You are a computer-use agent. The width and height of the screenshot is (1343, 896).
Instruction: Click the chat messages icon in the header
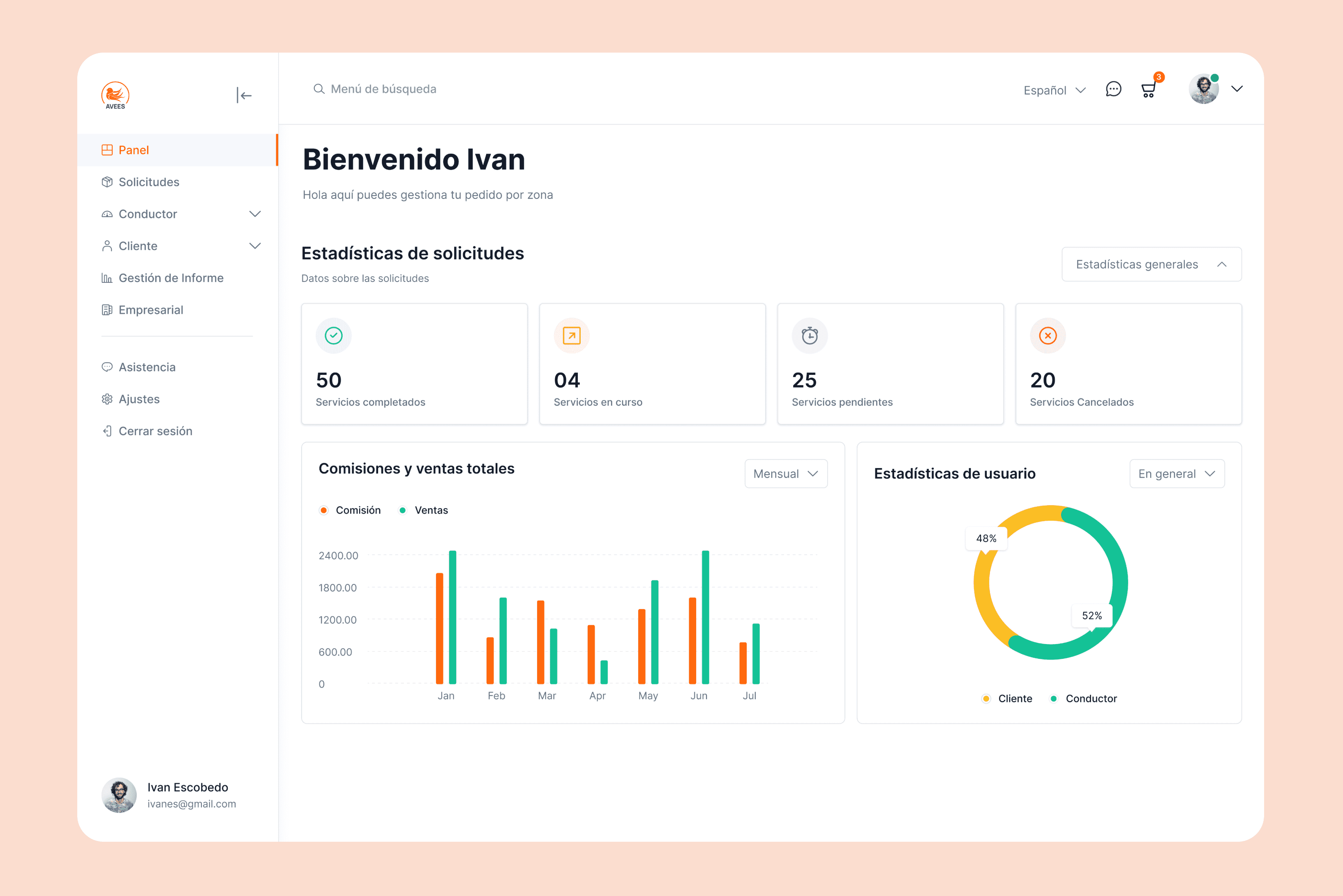1113,89
